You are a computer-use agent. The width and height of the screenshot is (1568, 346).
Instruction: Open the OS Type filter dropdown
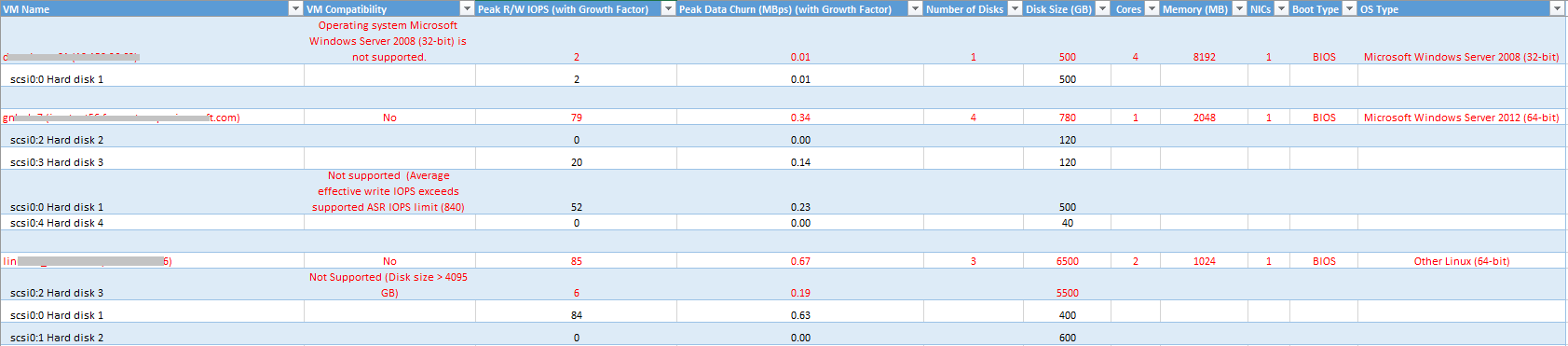[1556, 8]
